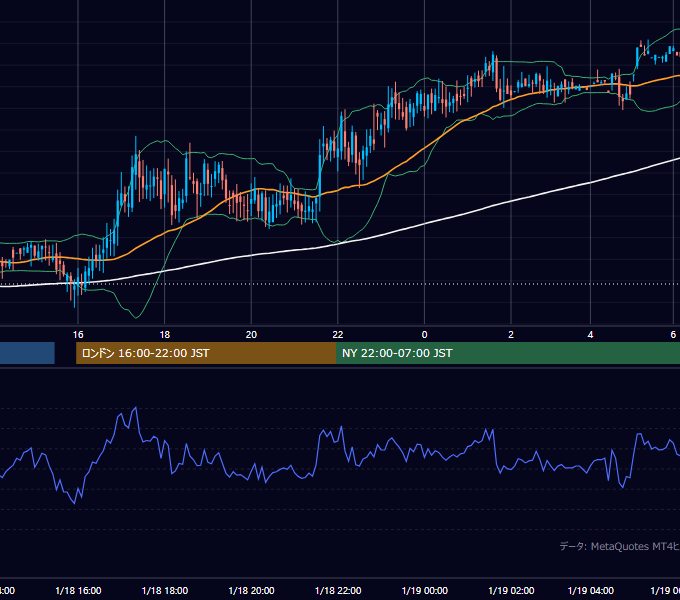Click the 1/18 18:00 time label
The image size is (680, 600).
(165, 590)
